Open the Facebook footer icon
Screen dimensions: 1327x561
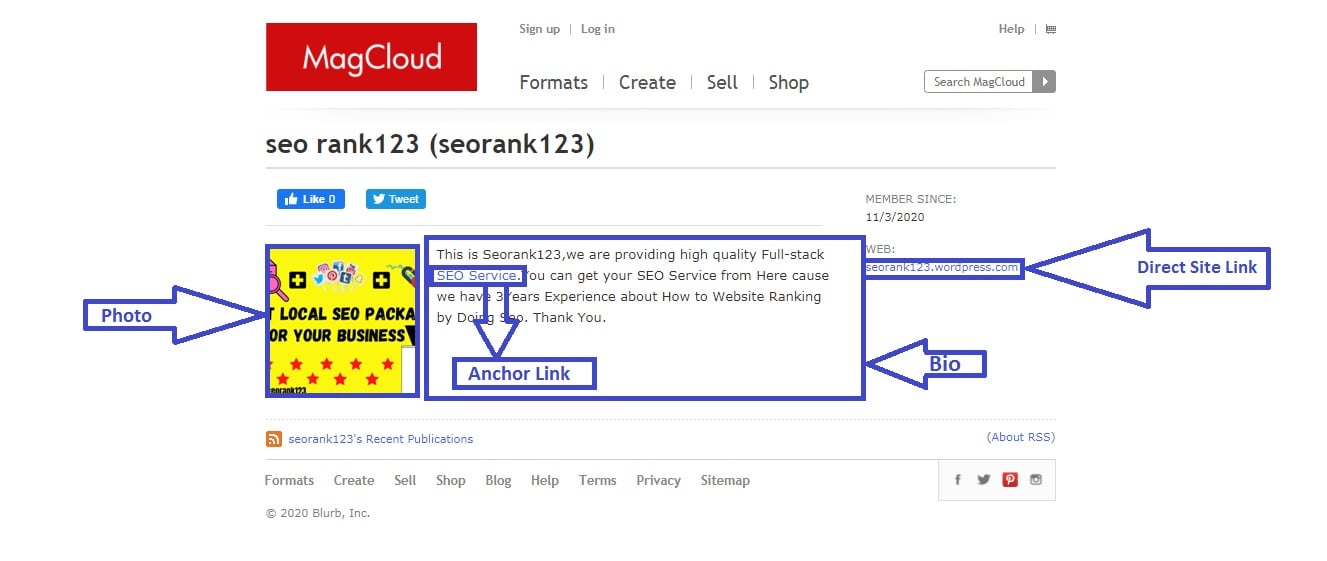pyautogui.click(x=957, y=480)
